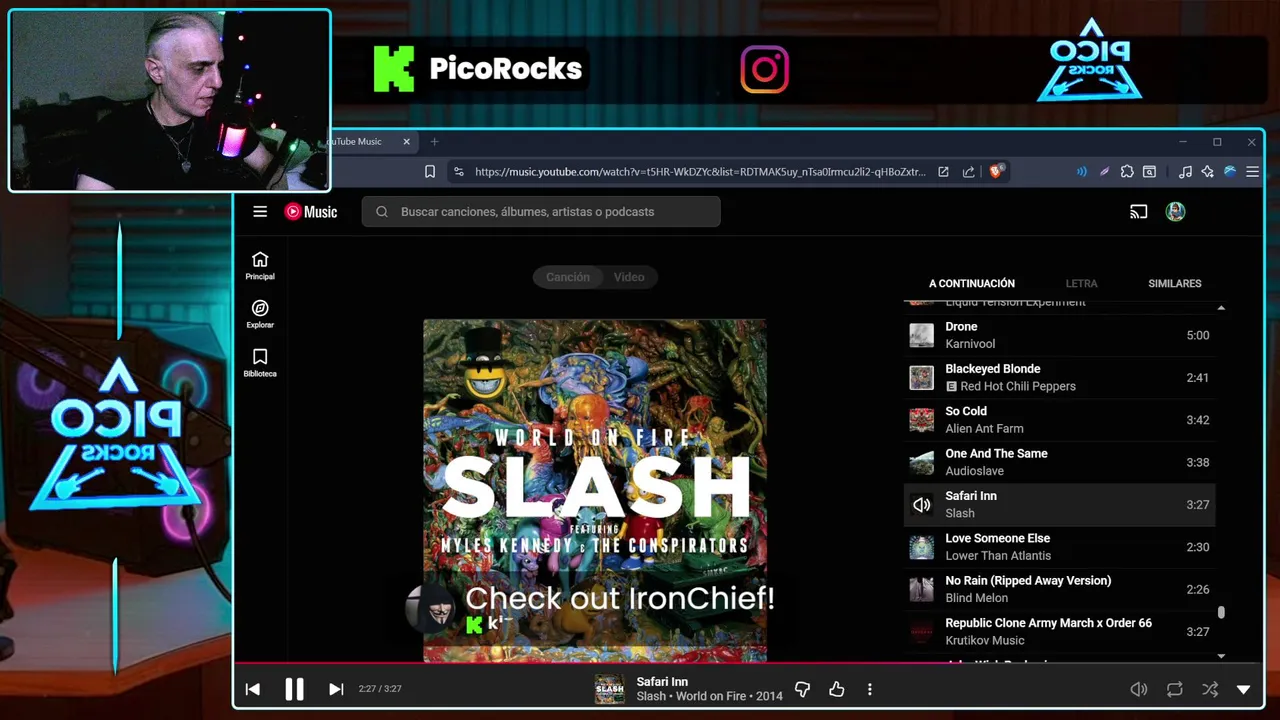Open page in app icon in address bar
The height and width of the screenshot is (720, 1280).
pyautogui.click(x=943, y=172)
